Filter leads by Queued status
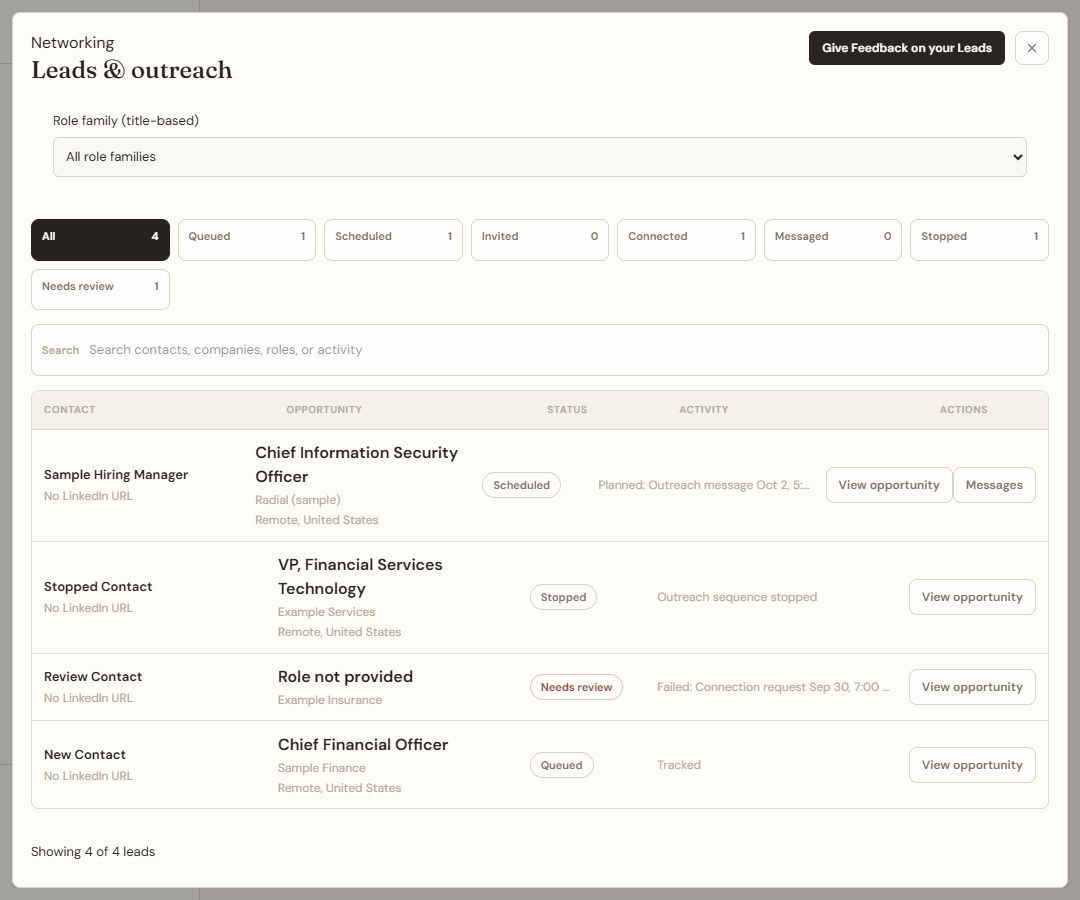 point(247,240)
